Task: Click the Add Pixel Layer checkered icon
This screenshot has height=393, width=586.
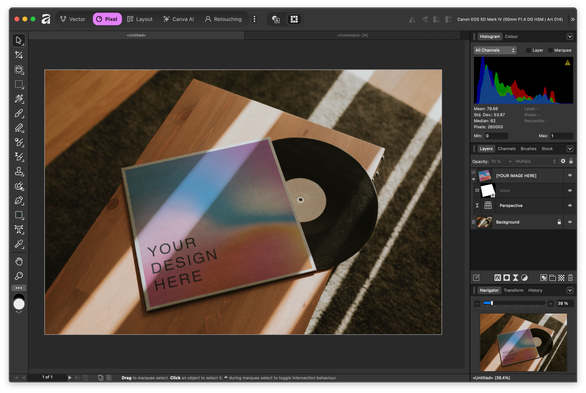Action: (561, 278)
